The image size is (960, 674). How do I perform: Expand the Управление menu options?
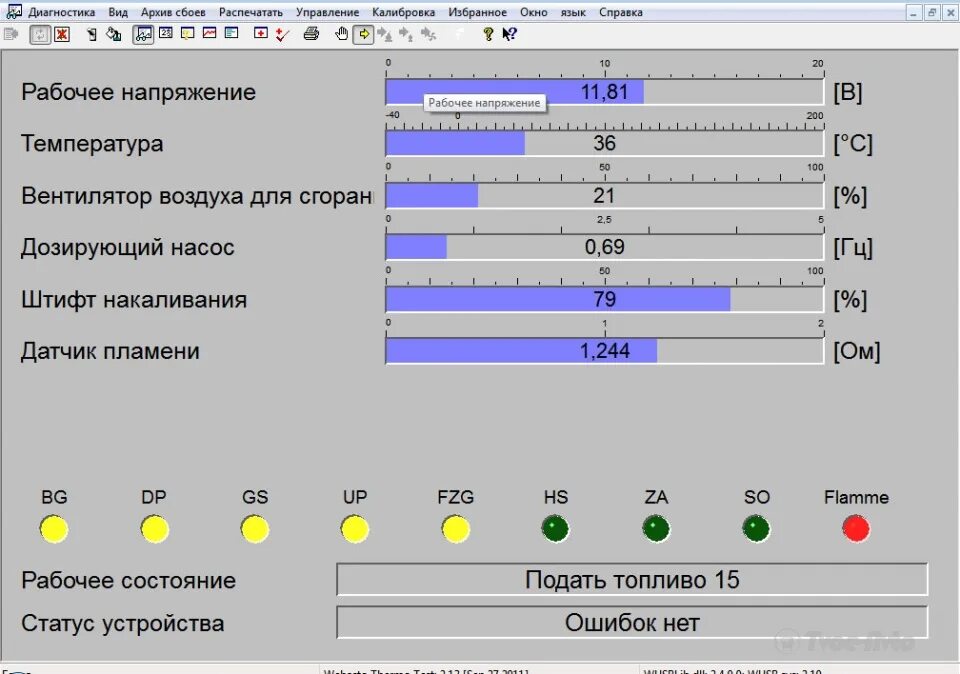[x=329, y=12]
